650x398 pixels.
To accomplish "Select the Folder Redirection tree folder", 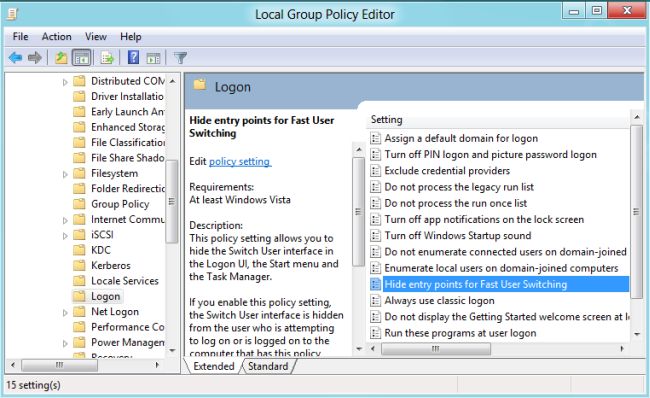I will click(128, 188).
